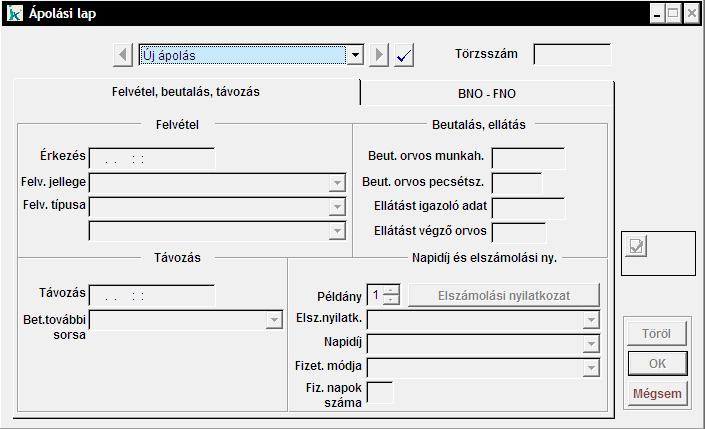The image size is (705, 429).
Task: Select the Felvétel, beutalás, távozás tab
Action: click(186, 92)
